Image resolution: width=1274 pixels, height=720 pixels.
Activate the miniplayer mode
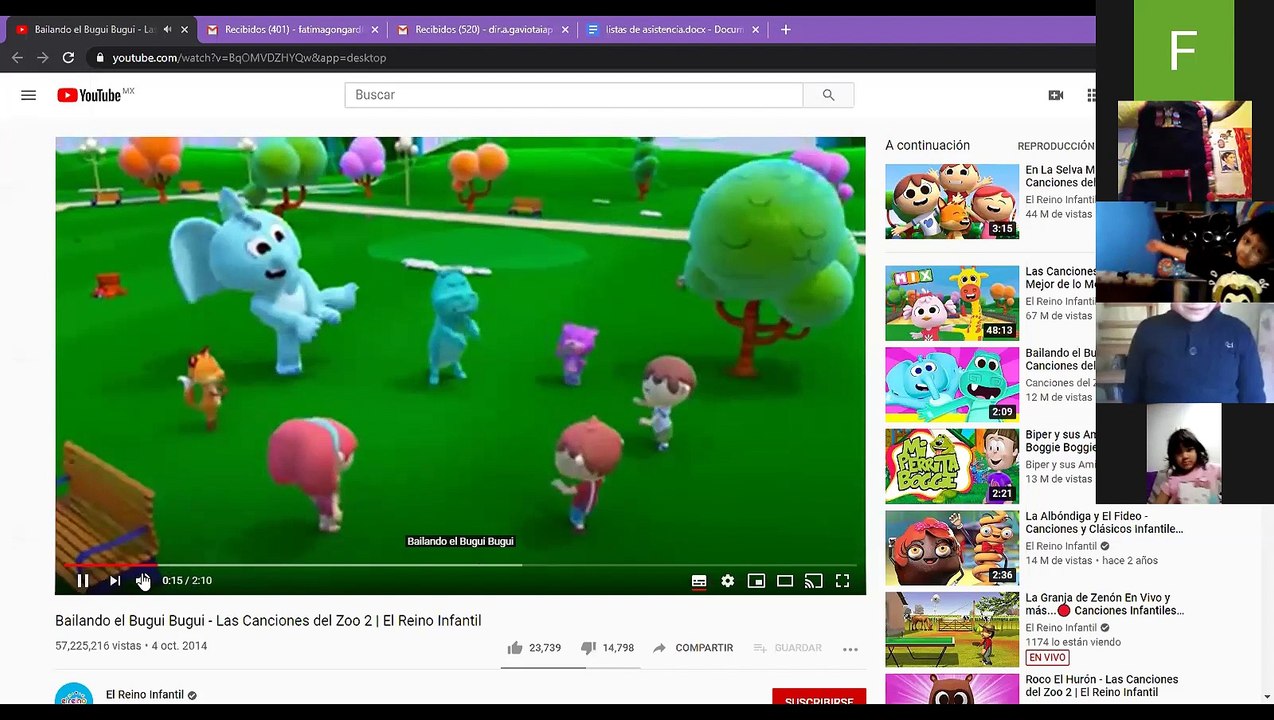(756, 581)
